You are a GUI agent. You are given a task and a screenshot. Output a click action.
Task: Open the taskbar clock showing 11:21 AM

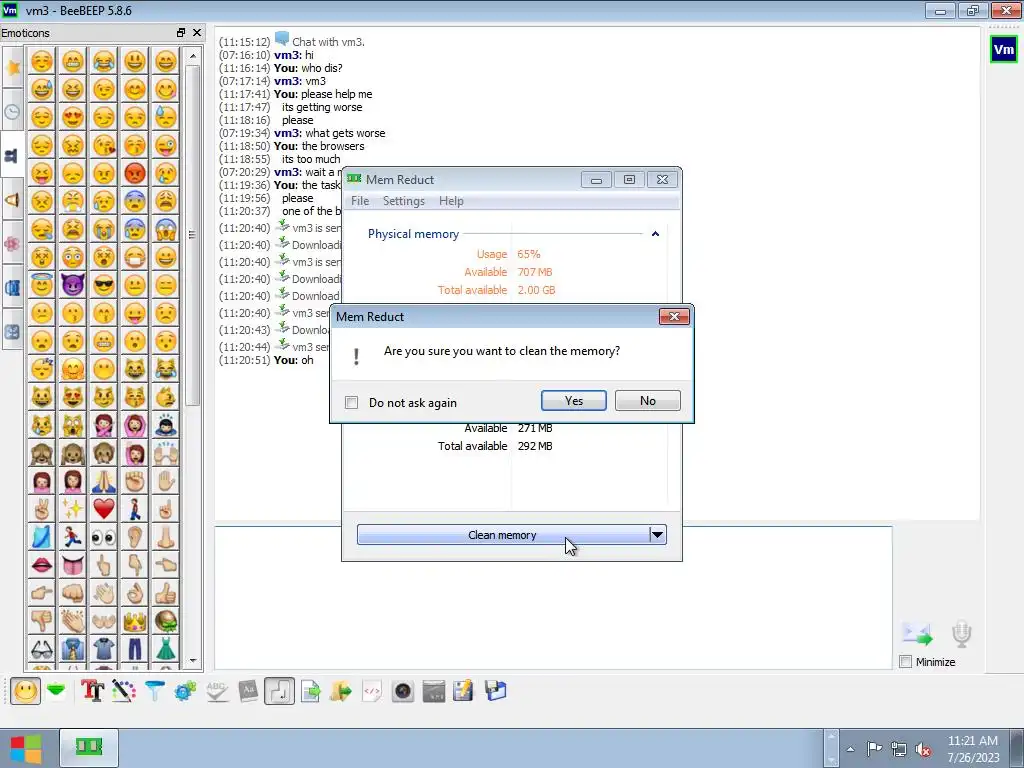(x=972, y=749)
